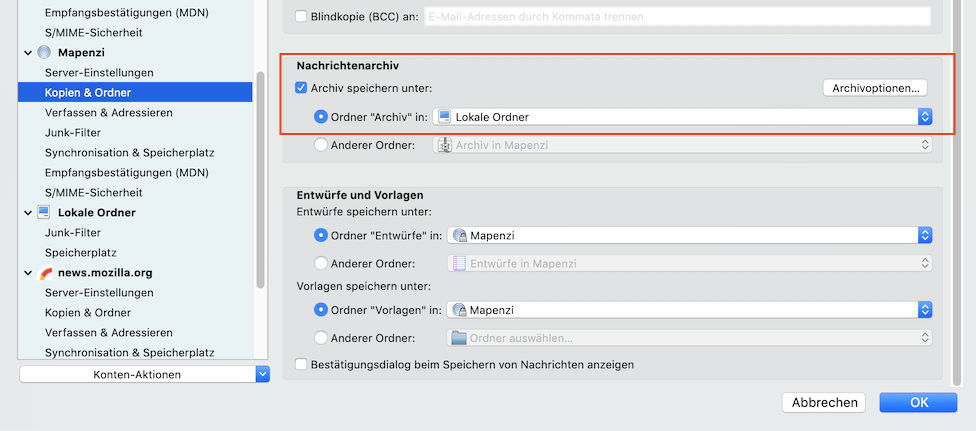Click the Mapenzi account globe icon
The width and height of the screenshot is (976, 431).
(x=43, y=52)
